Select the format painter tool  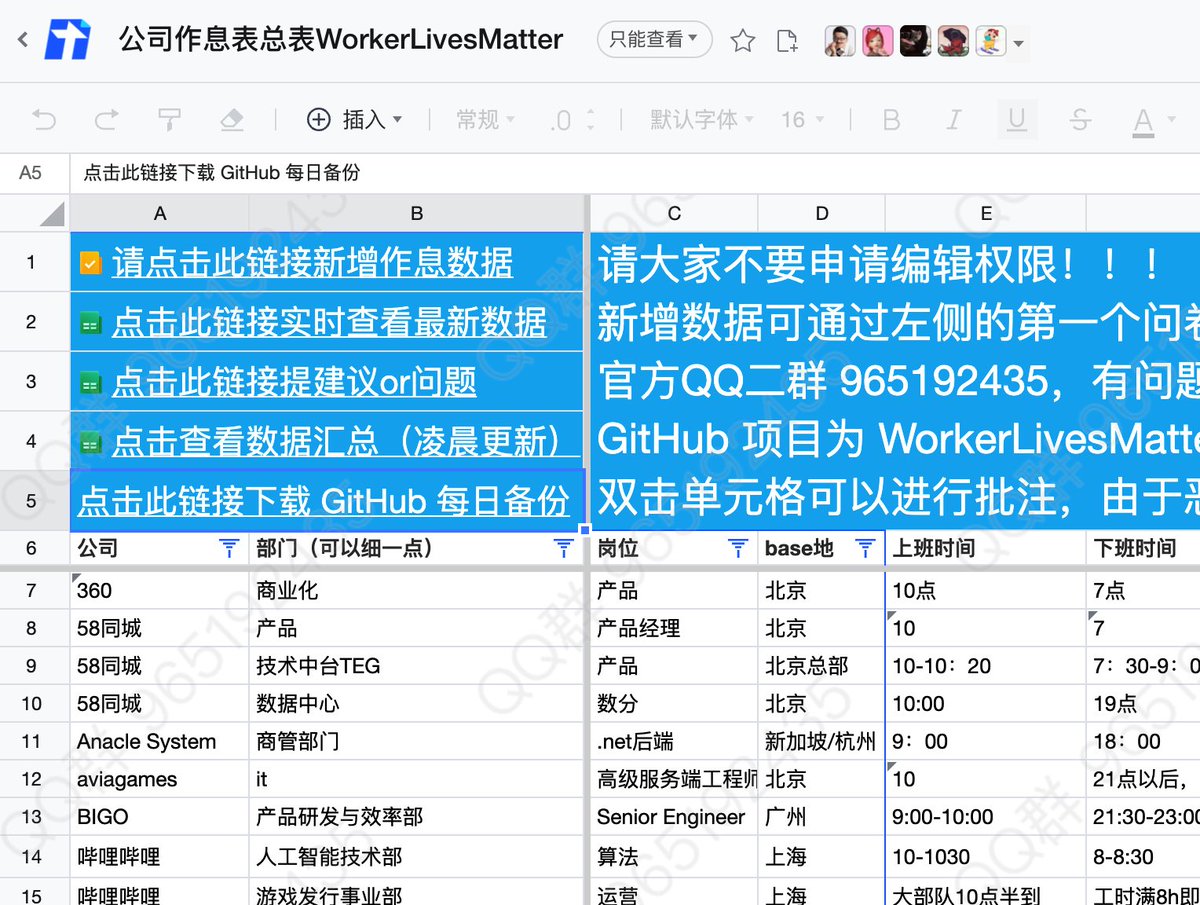(x=169, y=120)
